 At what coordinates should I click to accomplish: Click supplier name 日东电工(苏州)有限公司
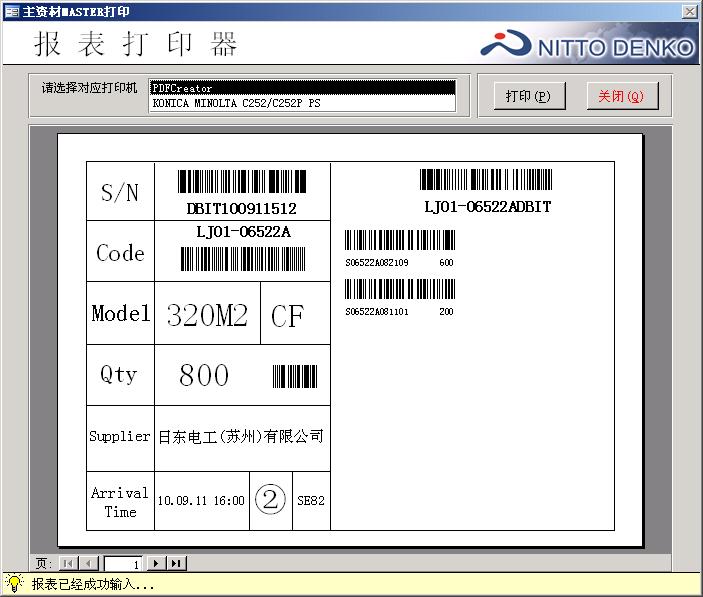click(x=241, y=436)
